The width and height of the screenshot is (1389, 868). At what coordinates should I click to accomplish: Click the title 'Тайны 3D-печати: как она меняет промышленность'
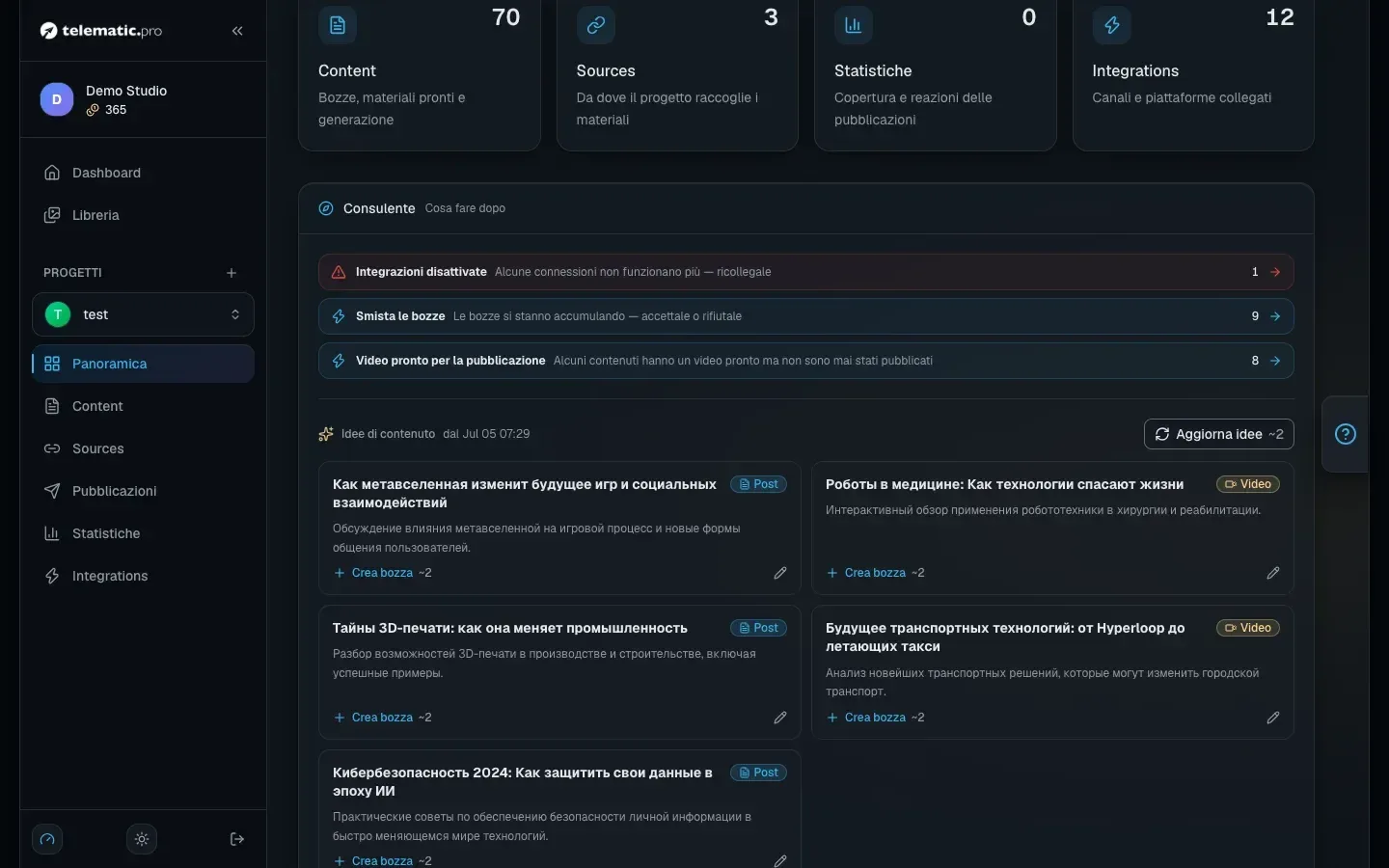point(510,628)
